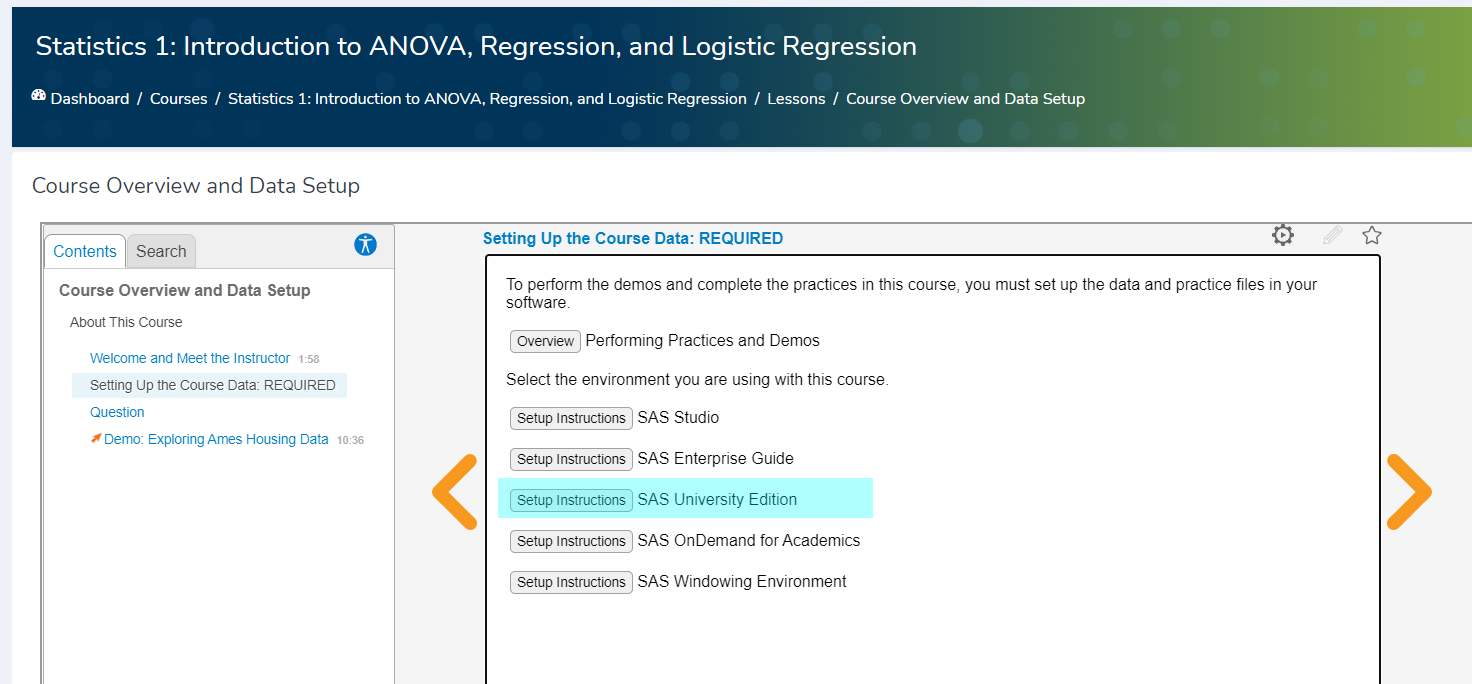Open Welcome and Meet the Instructor lesson
Image resolution: width=1472 pixels, height=684 pixels.
point(190,358)
